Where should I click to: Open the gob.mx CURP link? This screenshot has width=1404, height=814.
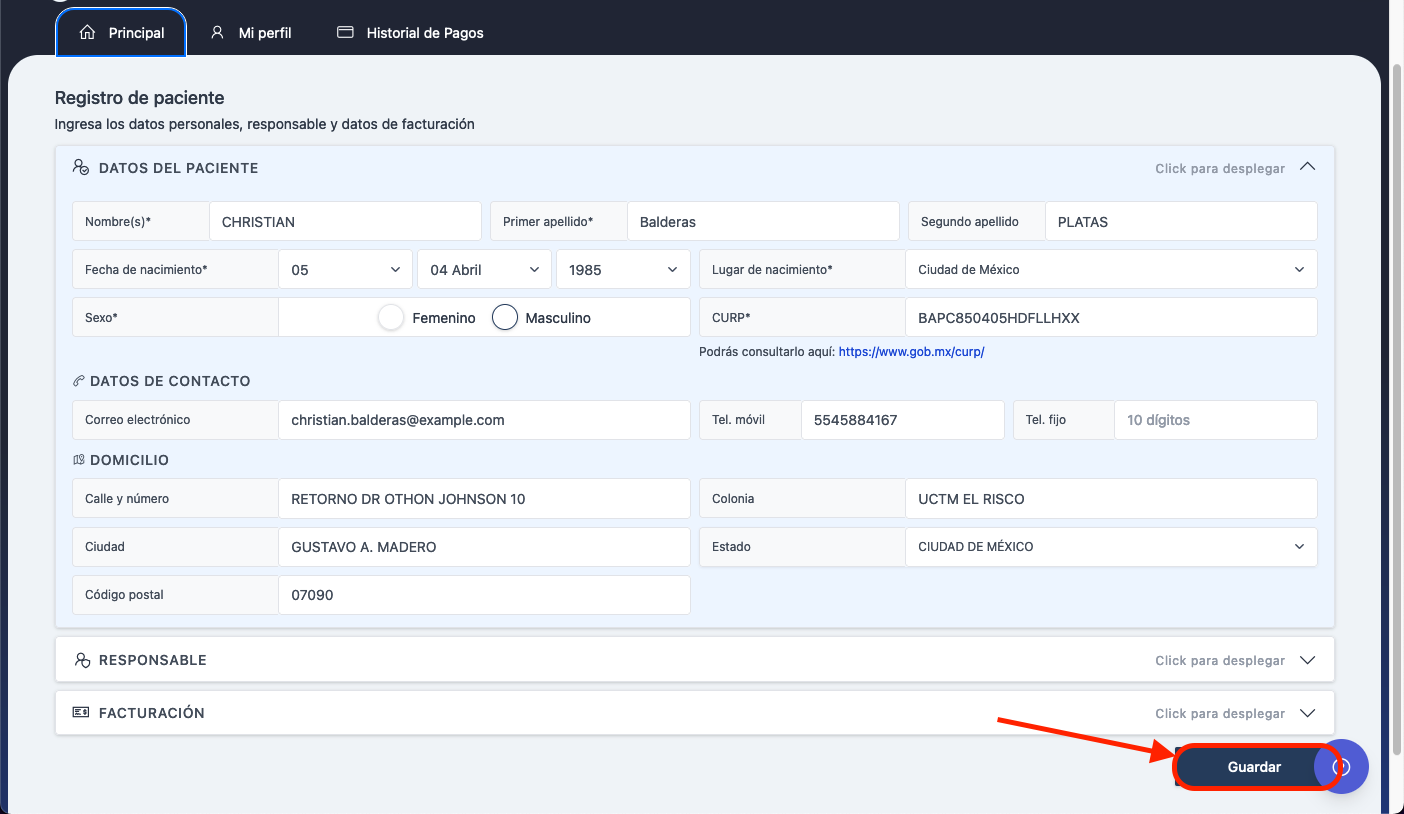coord(911,352)
